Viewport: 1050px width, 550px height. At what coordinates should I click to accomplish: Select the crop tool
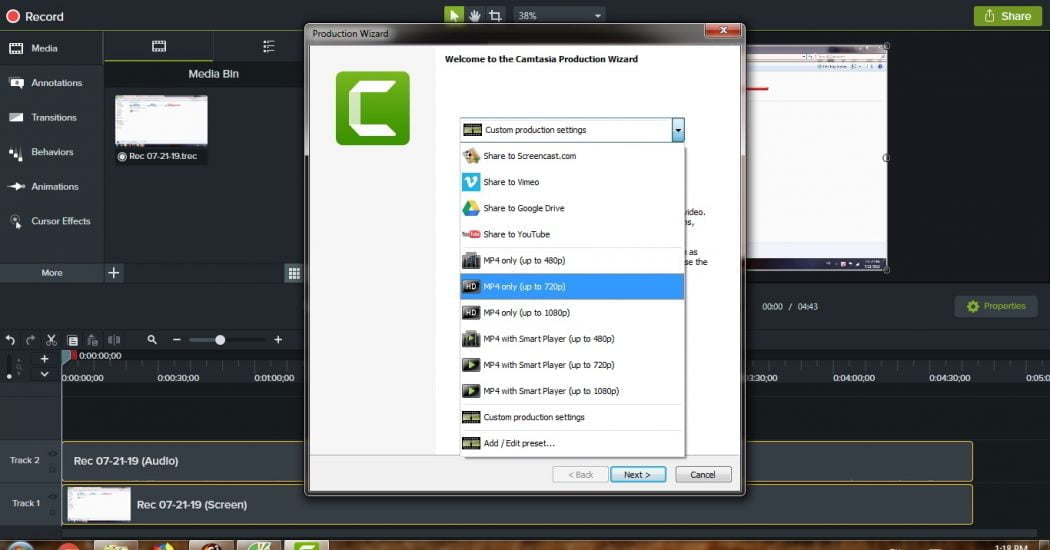click(496, 15)
